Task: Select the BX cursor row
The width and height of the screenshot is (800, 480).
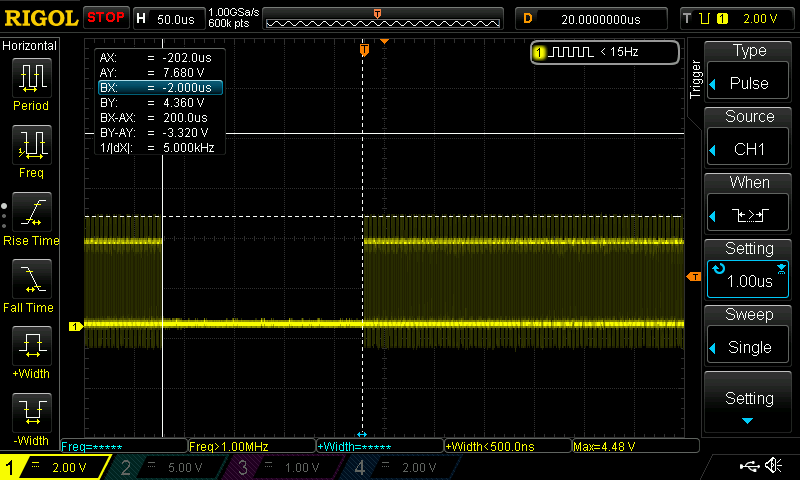Action: [x=160, y=88]
